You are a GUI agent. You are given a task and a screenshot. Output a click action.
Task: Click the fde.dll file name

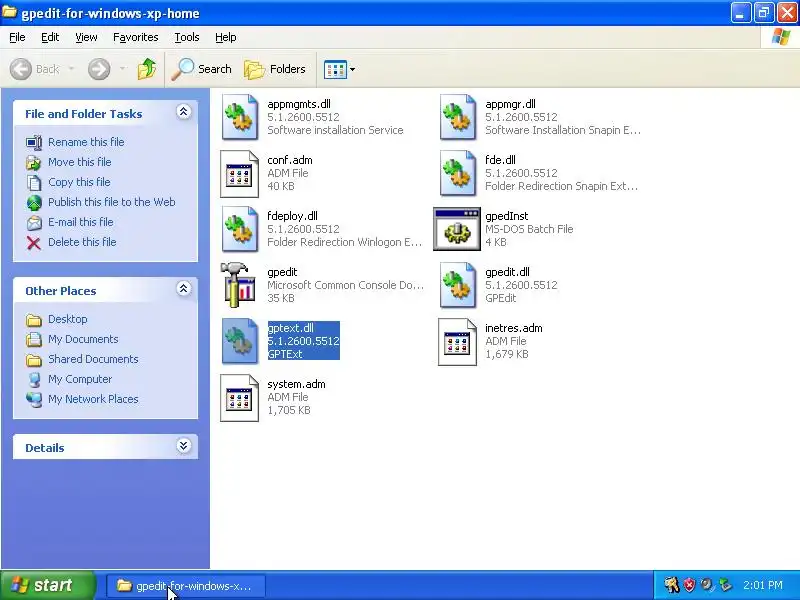pyautogui.click(x=500, y=160)
